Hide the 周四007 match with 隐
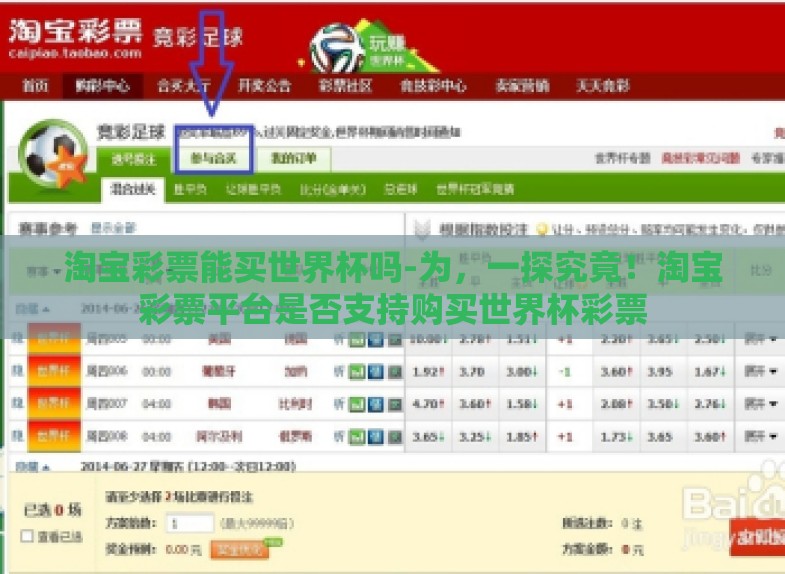The image size is (785, 574). 18,403
